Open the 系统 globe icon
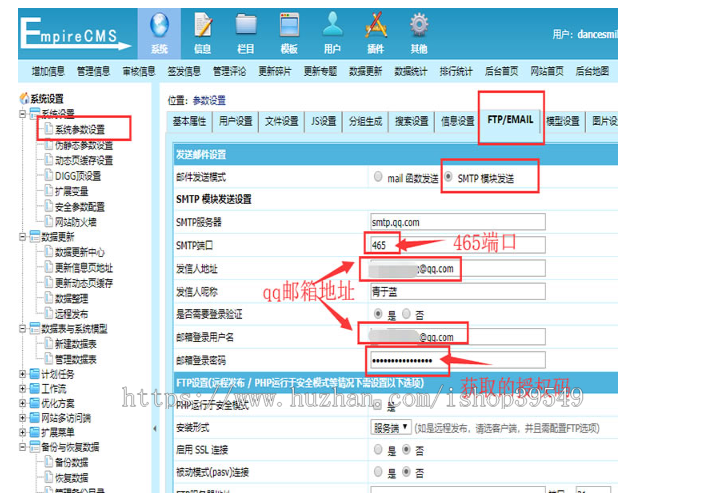The image size is (706, 497). [159, 25]
